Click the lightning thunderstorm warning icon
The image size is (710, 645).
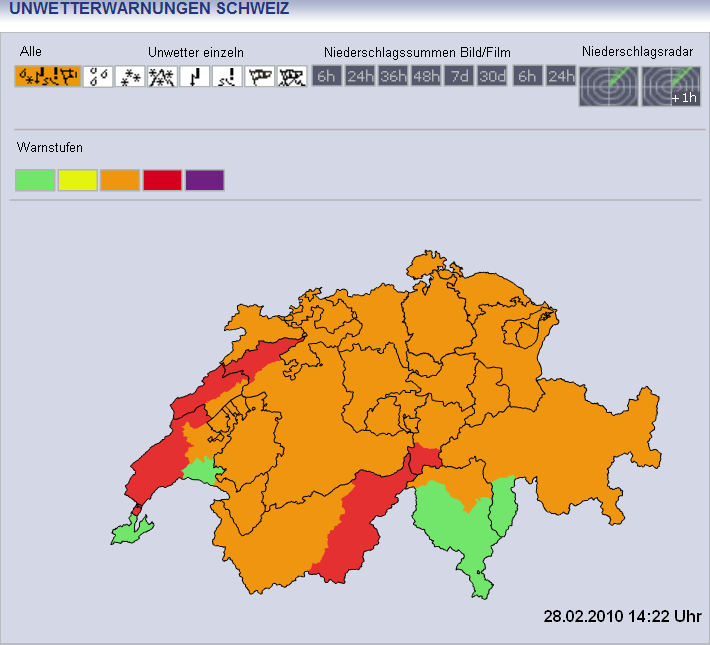point(194,76)
